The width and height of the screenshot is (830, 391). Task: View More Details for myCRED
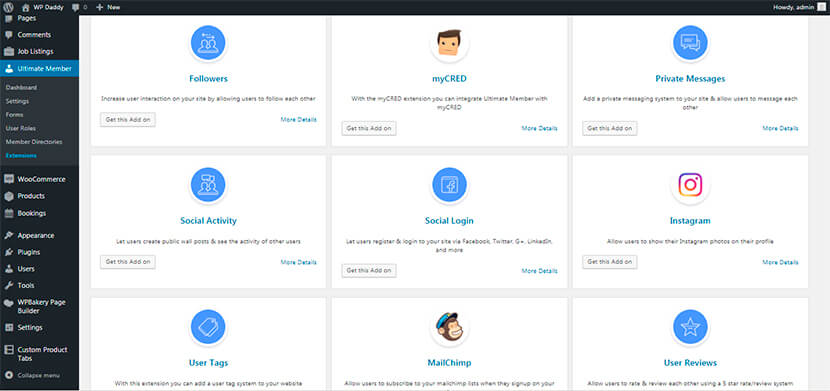[539, 129]
